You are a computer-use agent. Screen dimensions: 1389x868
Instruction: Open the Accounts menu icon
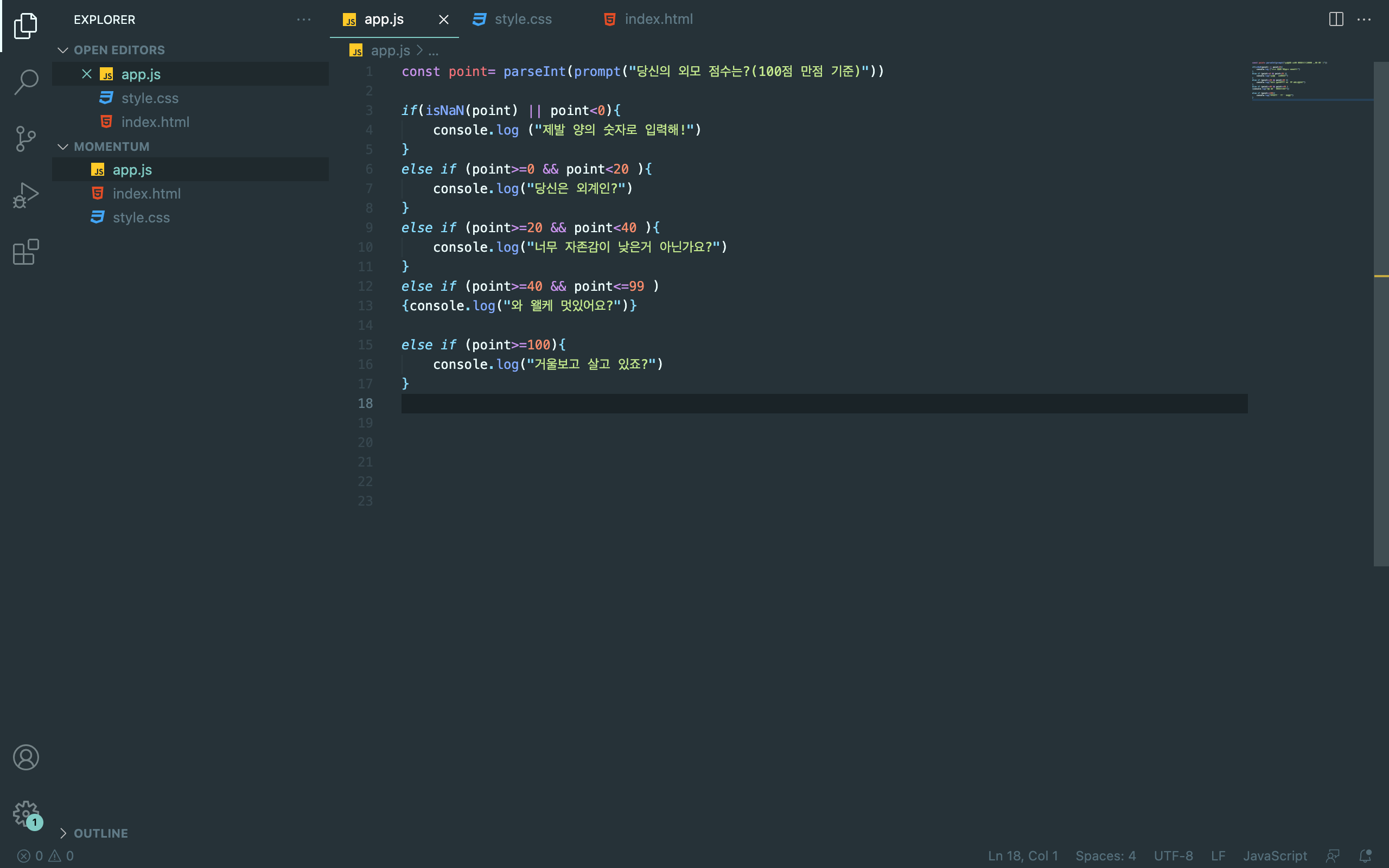26,757
